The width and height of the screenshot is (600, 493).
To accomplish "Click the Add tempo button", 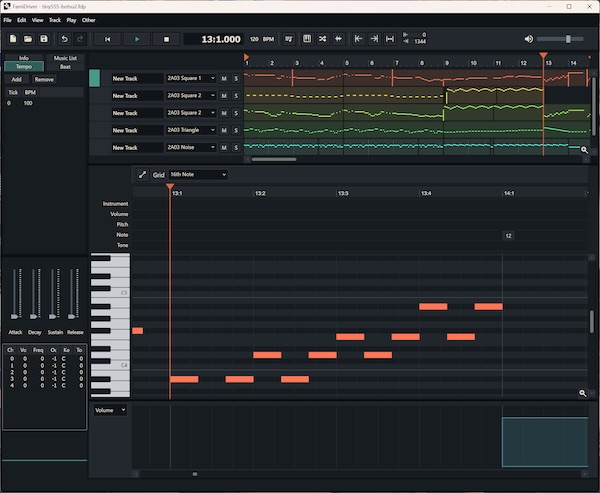I will (x=16, y=79).
